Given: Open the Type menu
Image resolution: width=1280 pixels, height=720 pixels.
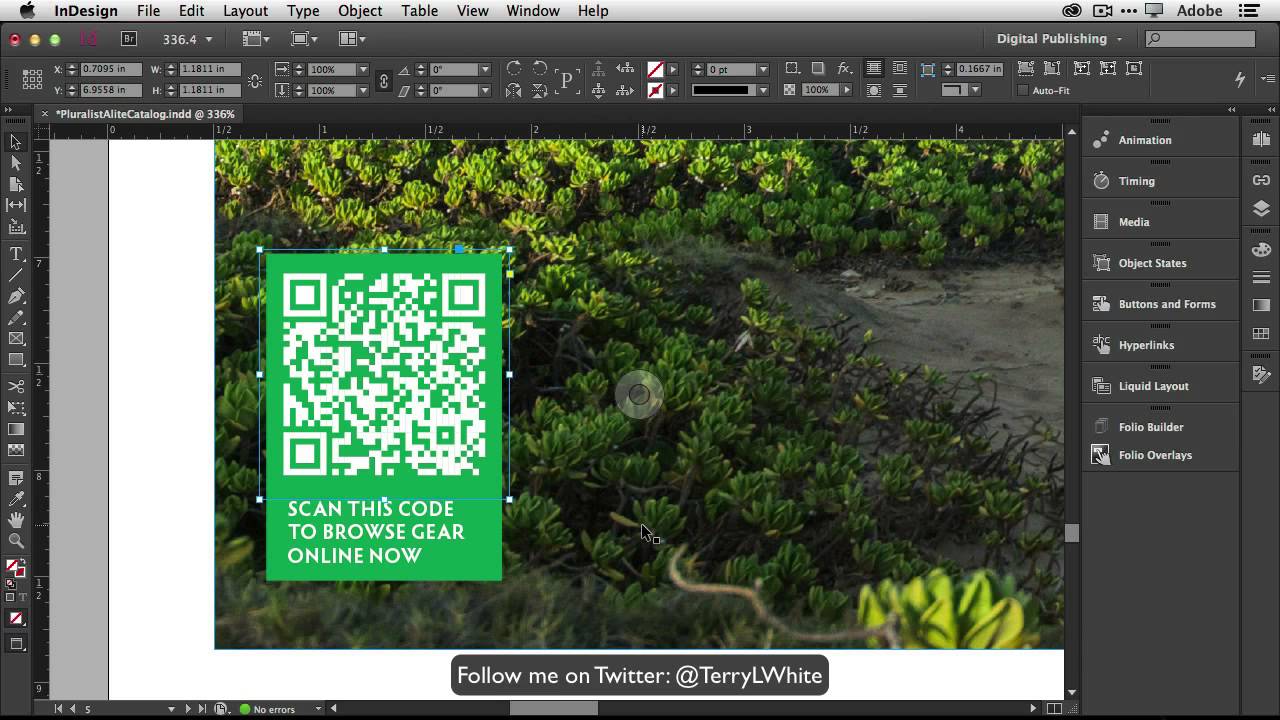Looking at the screenshot, I should (303, 11).
